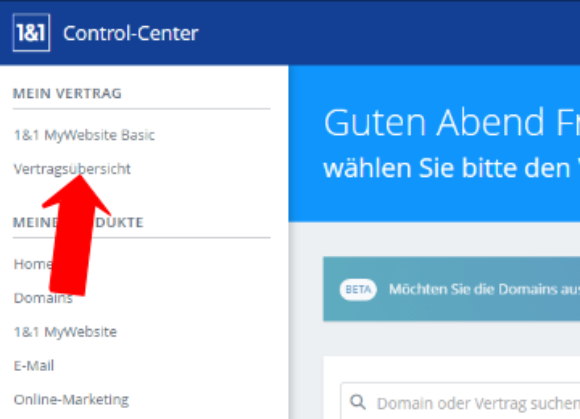Image resolution: width=580 pixels, height=419 pixels.
Task: Click the 1&1 logo icon
Action: pos(31,33)
